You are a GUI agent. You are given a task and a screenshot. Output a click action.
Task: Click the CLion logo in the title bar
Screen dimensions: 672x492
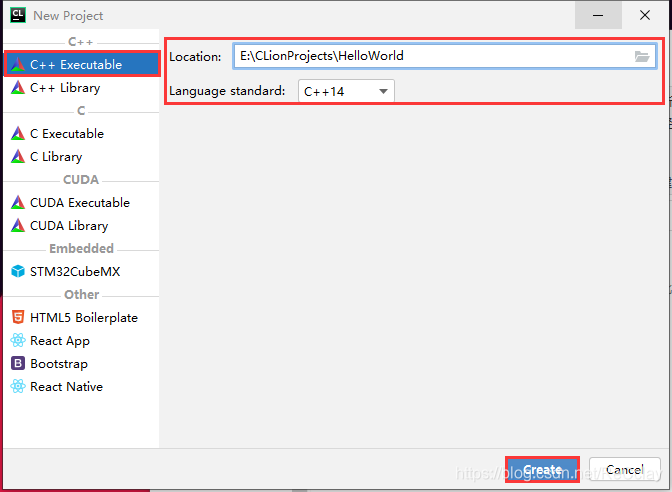coord(18,15)
